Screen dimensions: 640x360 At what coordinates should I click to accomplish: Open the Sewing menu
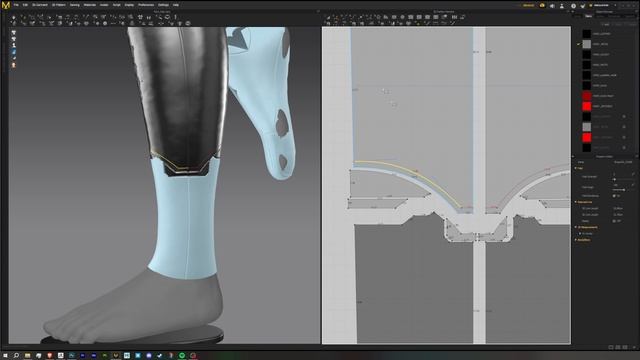point(75,5)
